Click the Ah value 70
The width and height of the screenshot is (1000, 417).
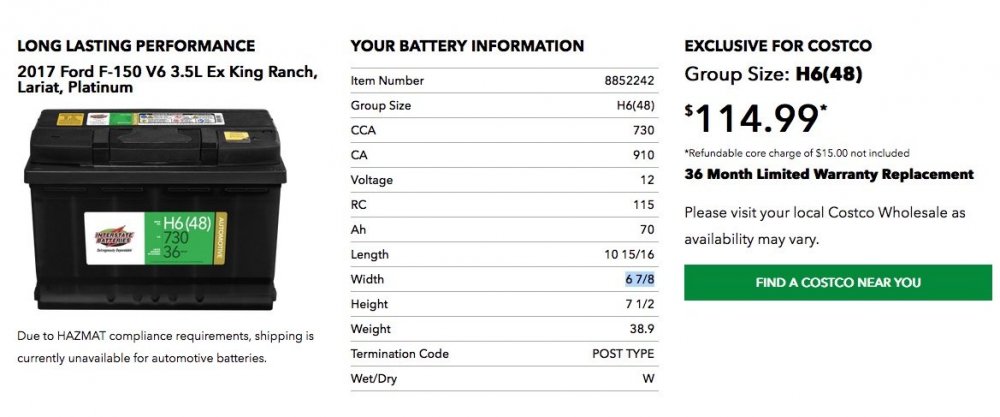tap(647, 230)
